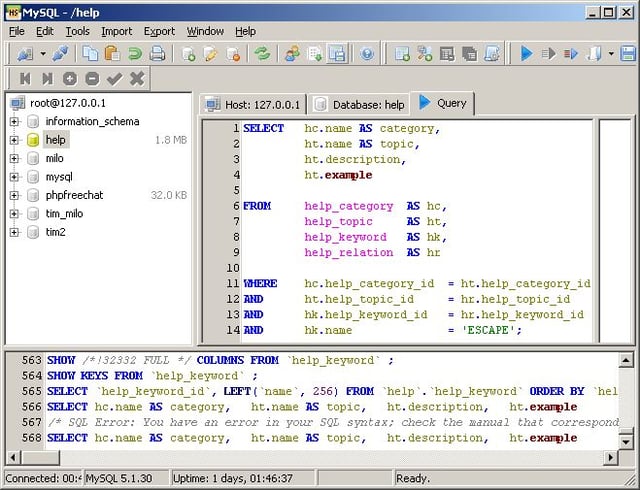This screenshot has width=640, height=490.
Task: Click the Run current line icon
Action: [x=571, y=53]
